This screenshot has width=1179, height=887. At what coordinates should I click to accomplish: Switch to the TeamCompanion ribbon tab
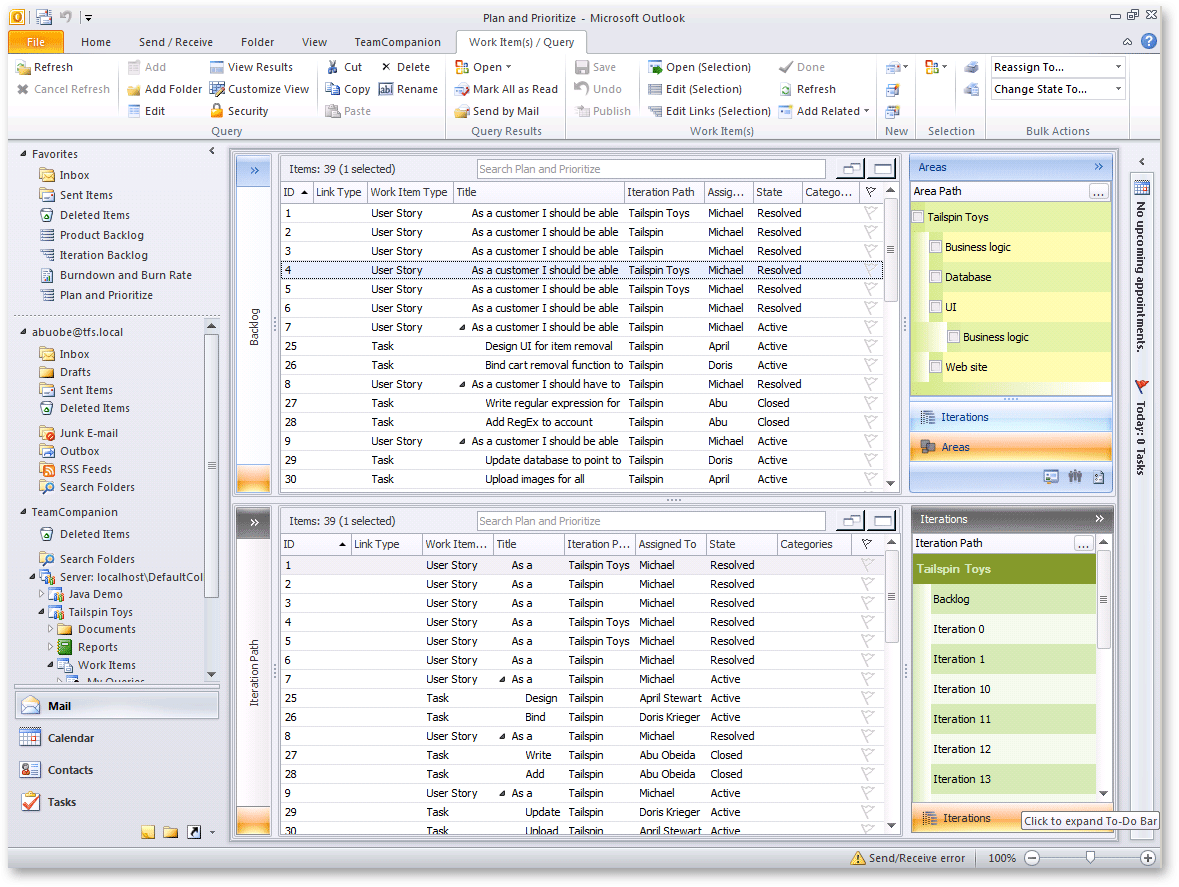point(397,42)
